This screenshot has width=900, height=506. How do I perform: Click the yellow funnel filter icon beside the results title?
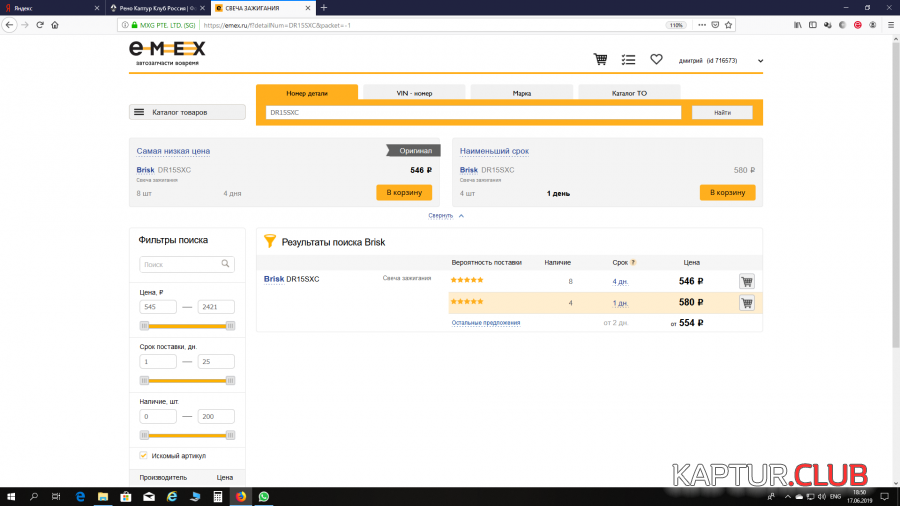click(x=270, y=241)
